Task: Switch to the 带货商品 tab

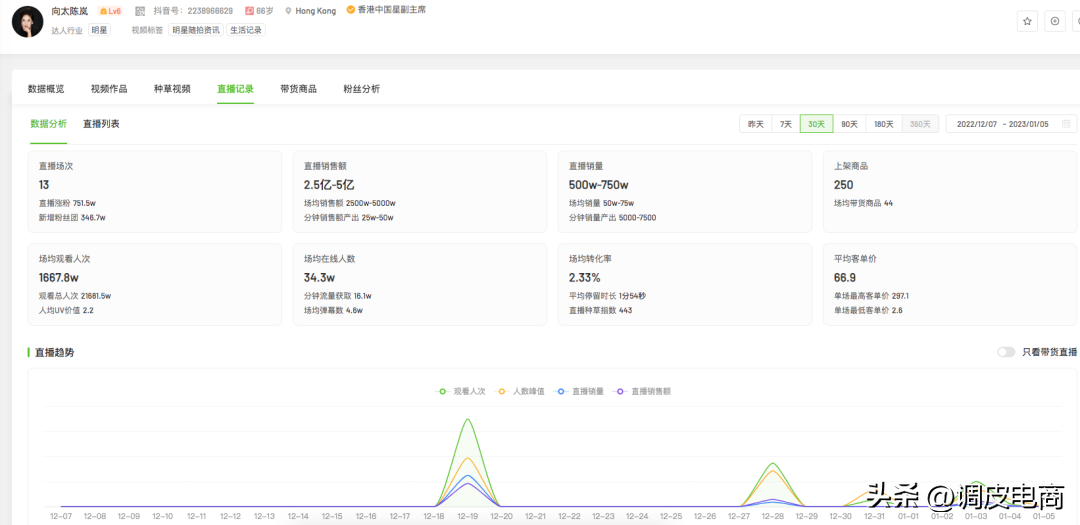Action: point(298,89)
